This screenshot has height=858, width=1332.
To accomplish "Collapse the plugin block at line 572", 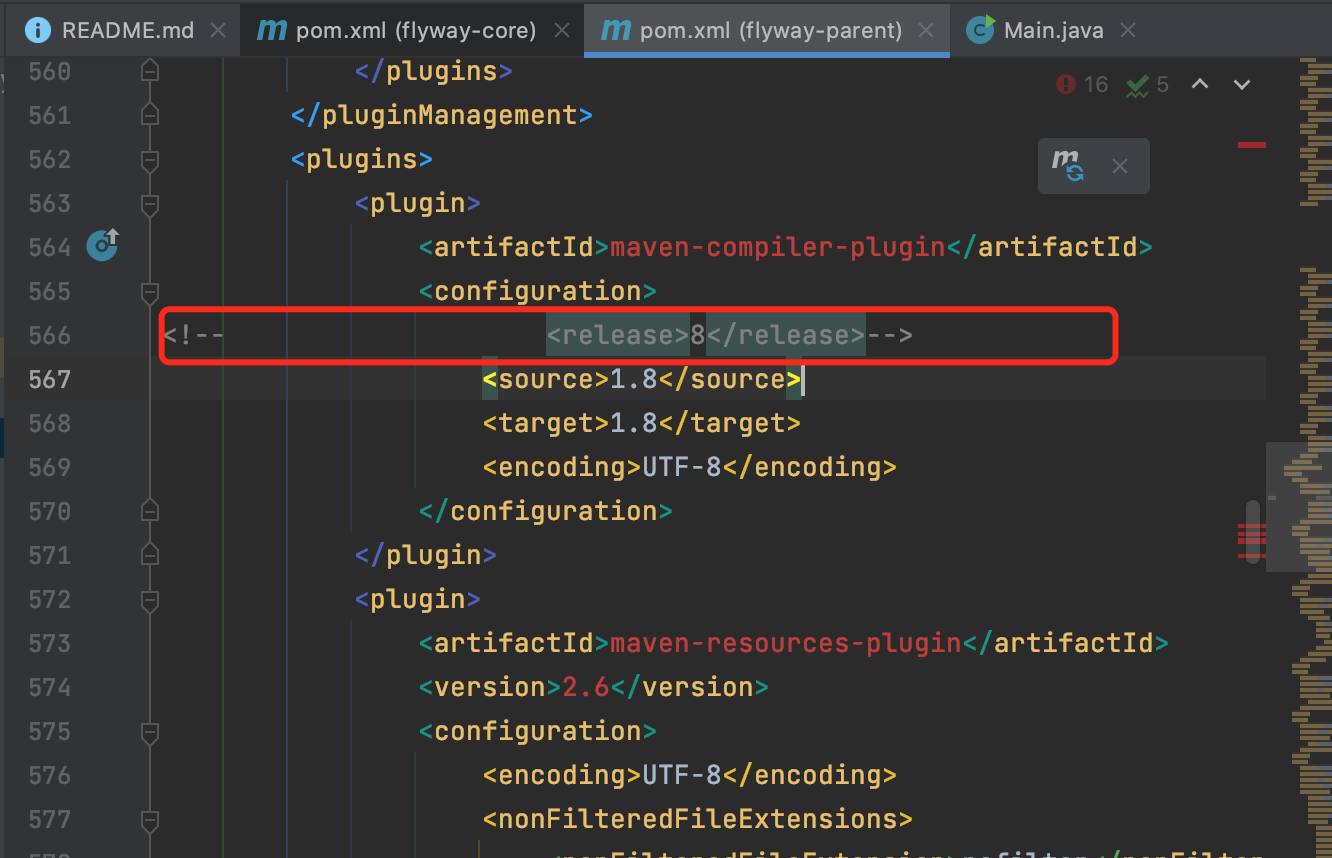I will 150,599.
